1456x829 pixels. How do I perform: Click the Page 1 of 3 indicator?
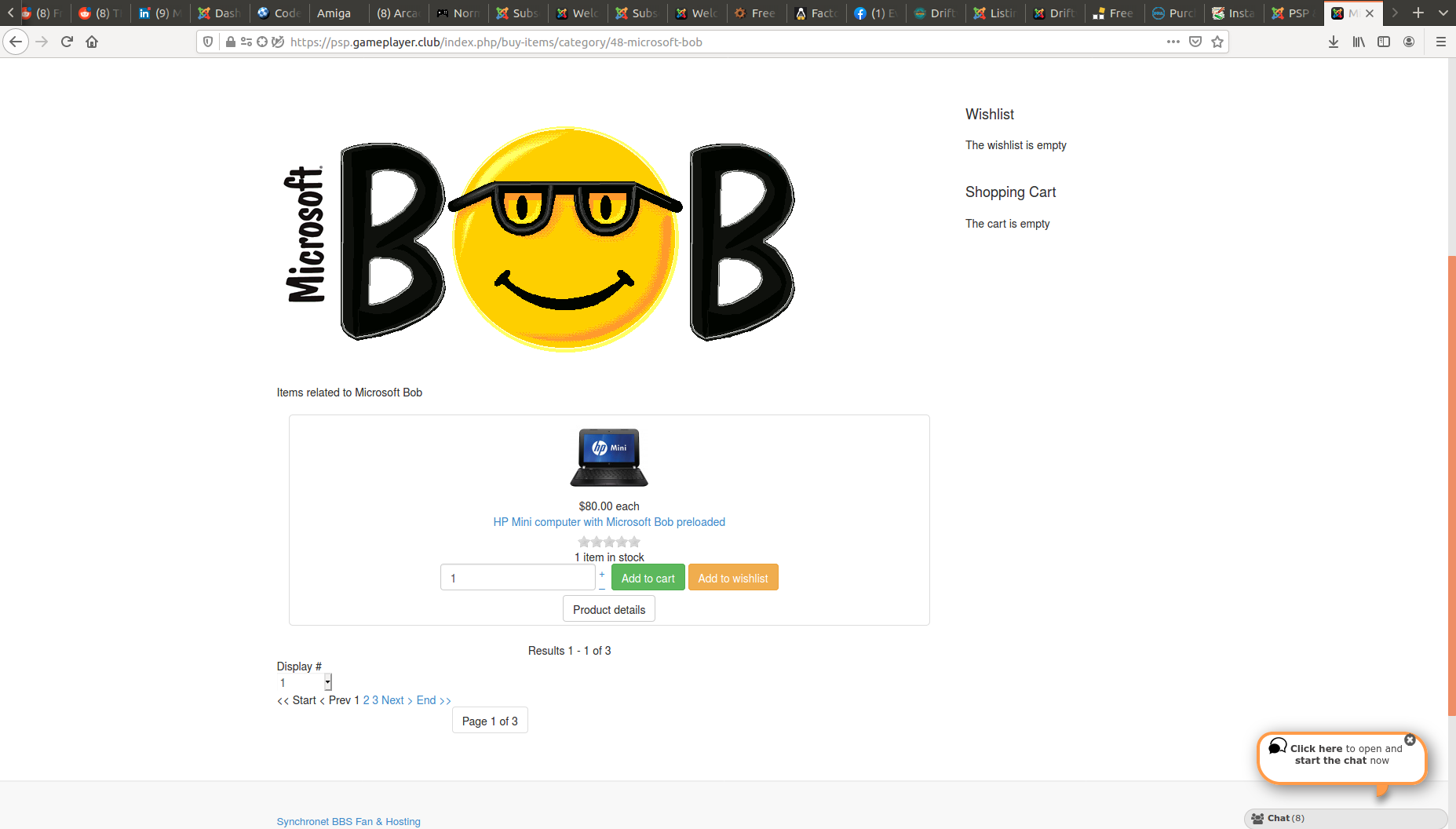coord(490,721)
